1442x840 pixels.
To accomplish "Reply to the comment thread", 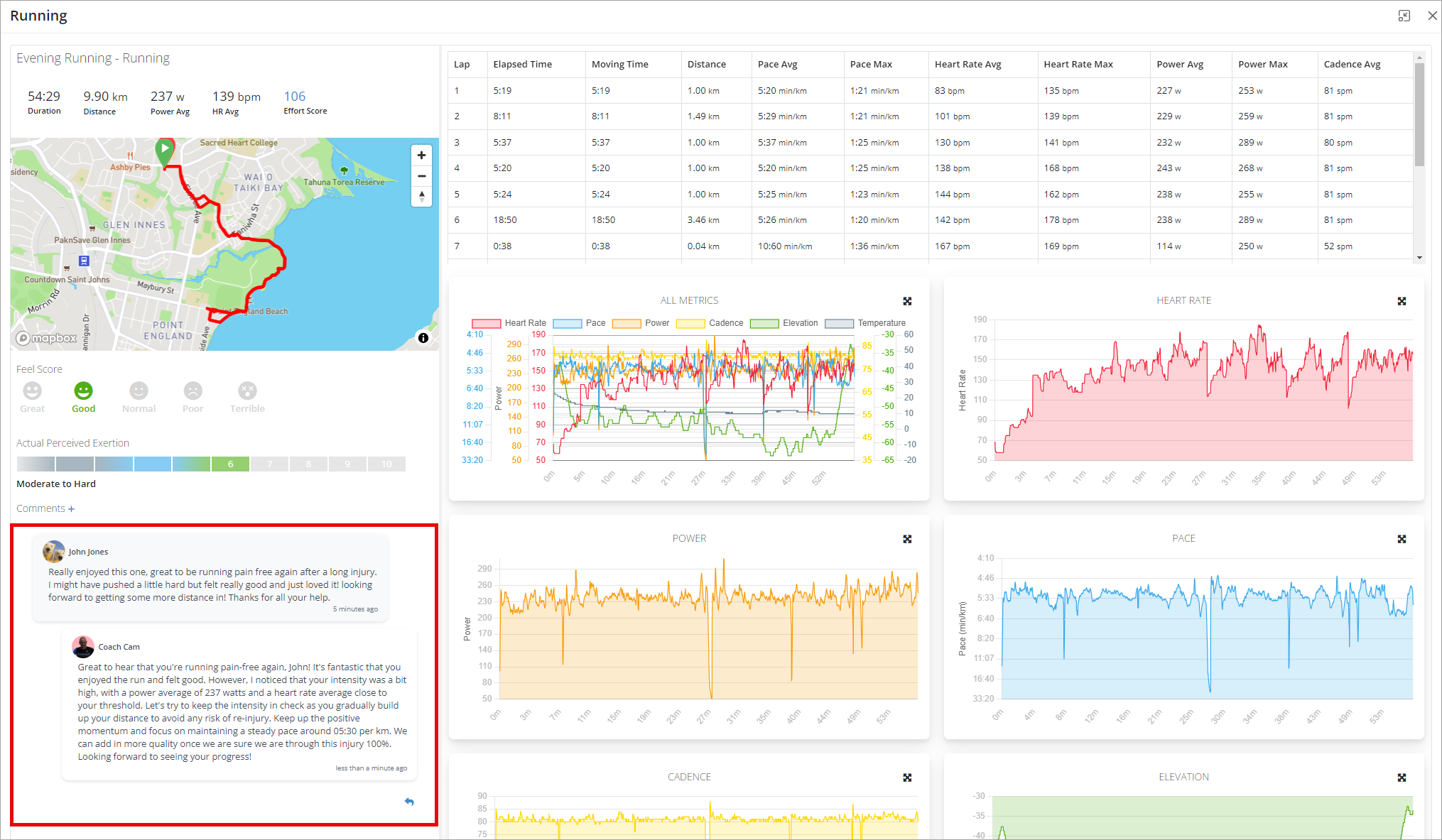I will coord(409,802).
